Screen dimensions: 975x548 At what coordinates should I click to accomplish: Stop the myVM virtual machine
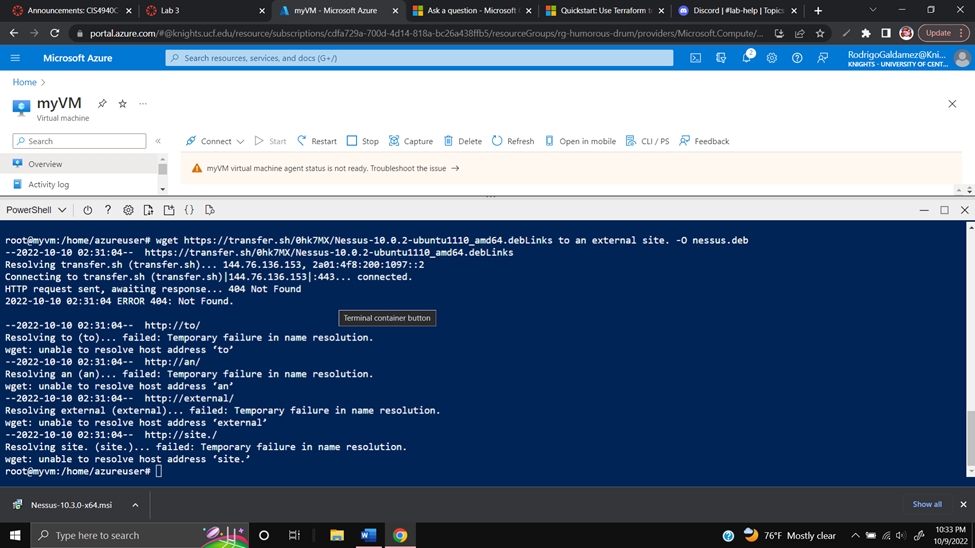(363, 141)
